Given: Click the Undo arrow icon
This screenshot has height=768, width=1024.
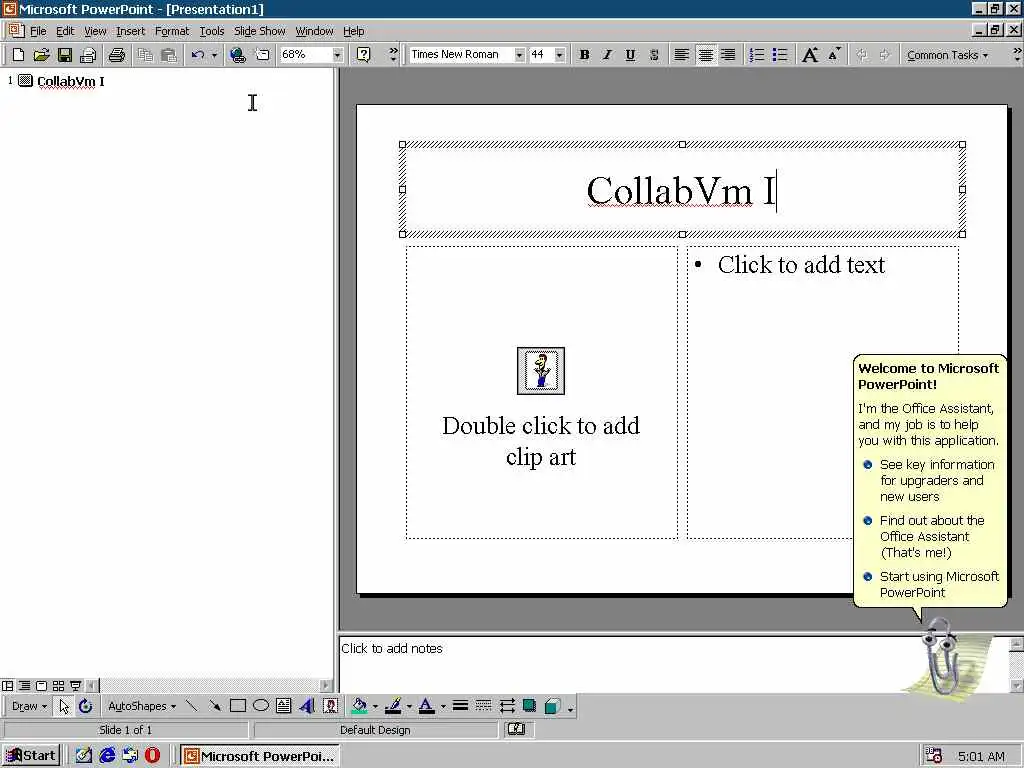Looking at the screenshot, I should pyautogui.click(x=198, y=55).
